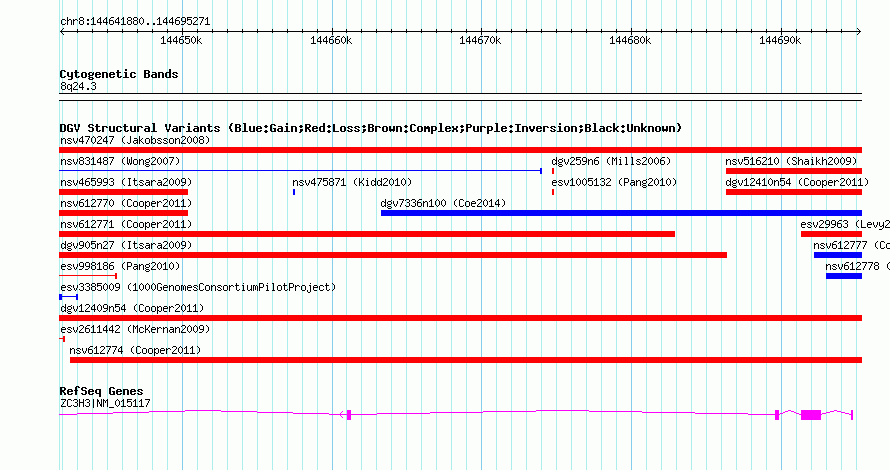Open dgv905n27 (Itsara2009) variant label
This screenshot has width=890, height=470.
(x=126, y=245)
